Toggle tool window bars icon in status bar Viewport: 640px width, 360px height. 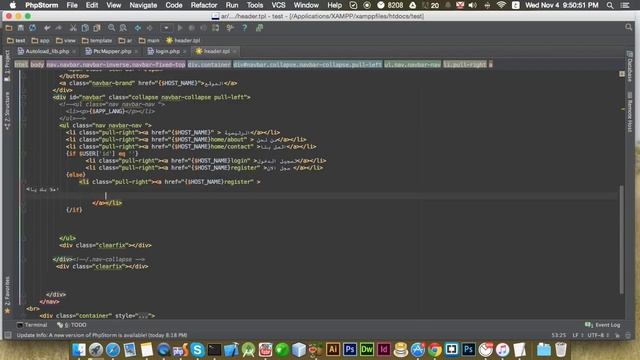[7, 335]
